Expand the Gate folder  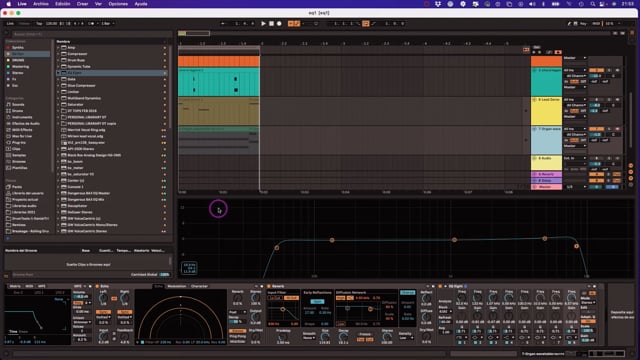[58, 79]
